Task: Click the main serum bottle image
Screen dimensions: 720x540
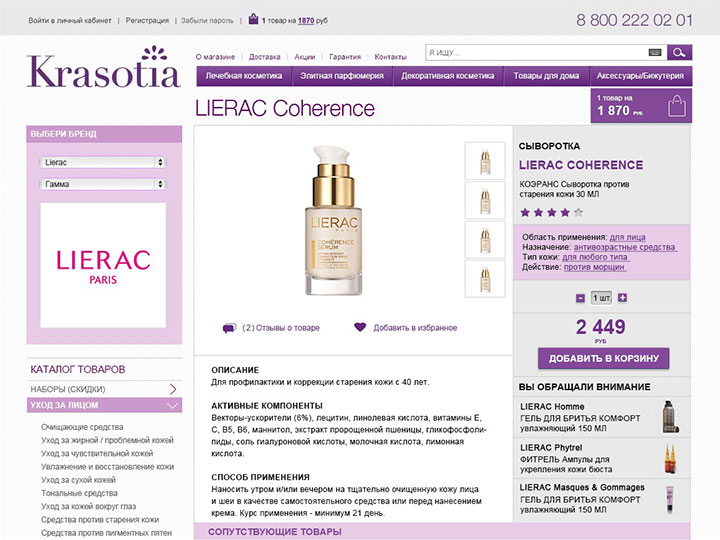Action: [334, 220]
